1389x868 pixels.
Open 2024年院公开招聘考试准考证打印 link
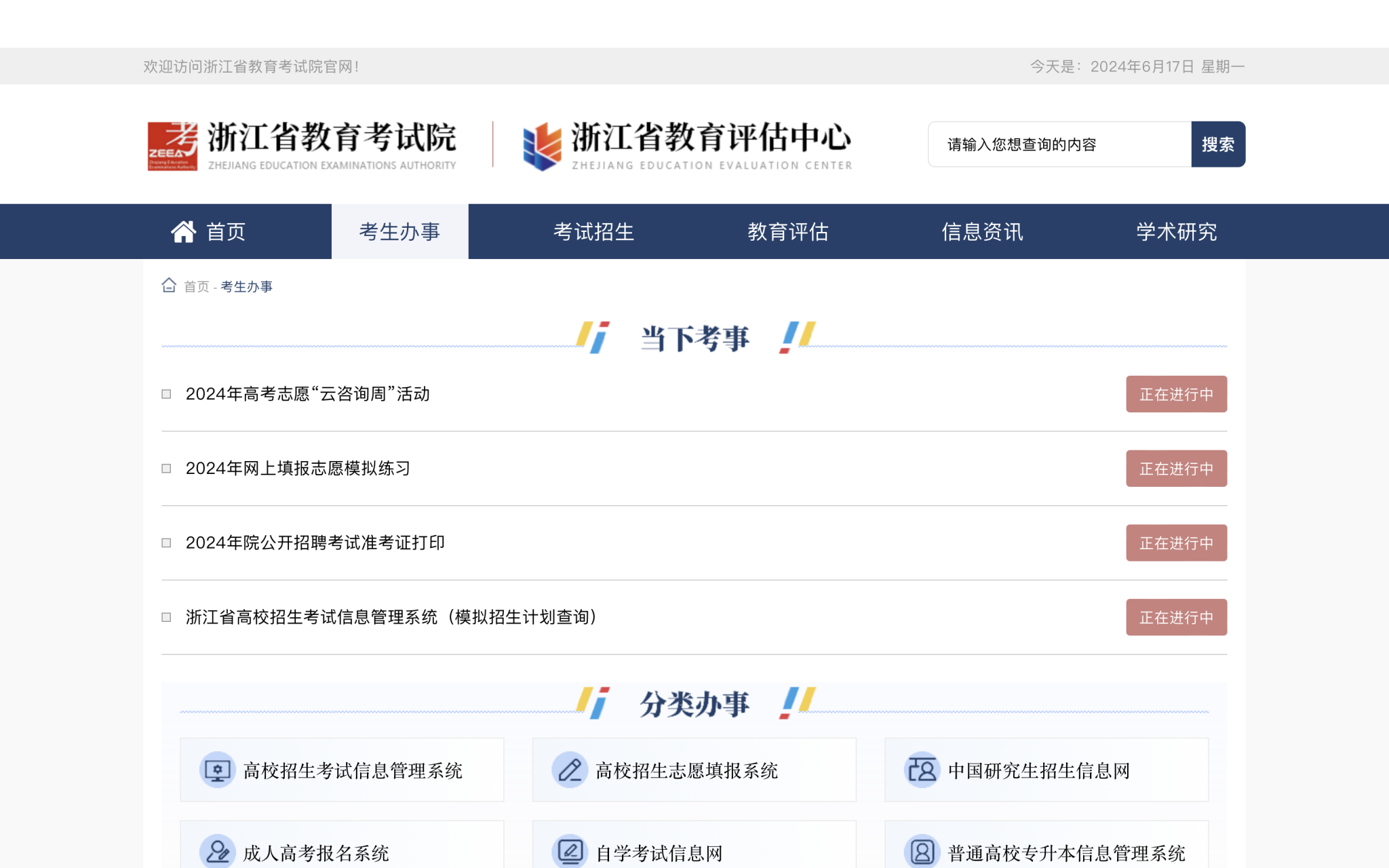pos(315,542)
